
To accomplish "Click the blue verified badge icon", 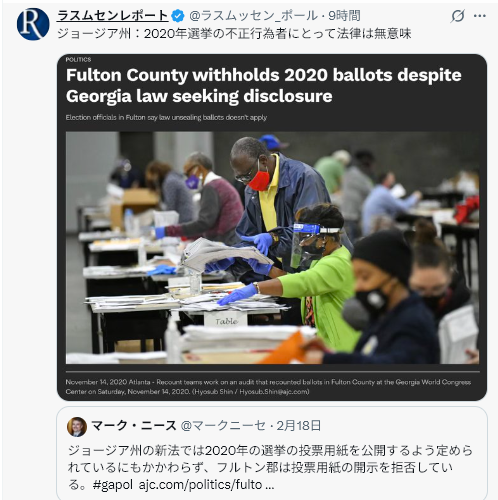I will click(178, 16).
